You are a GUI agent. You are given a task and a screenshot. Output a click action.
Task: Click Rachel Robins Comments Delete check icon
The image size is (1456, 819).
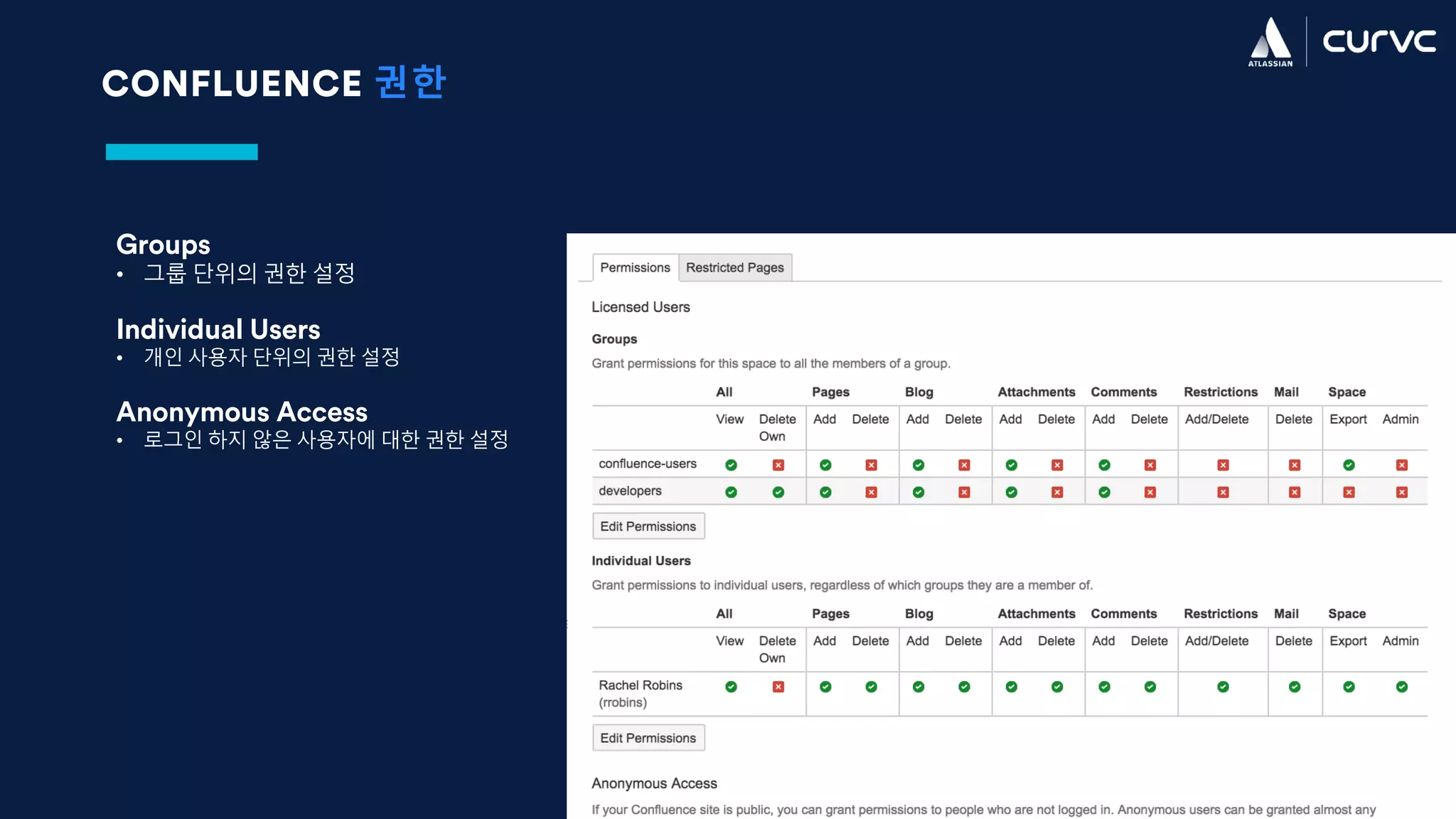click(x=1150, y=687)
